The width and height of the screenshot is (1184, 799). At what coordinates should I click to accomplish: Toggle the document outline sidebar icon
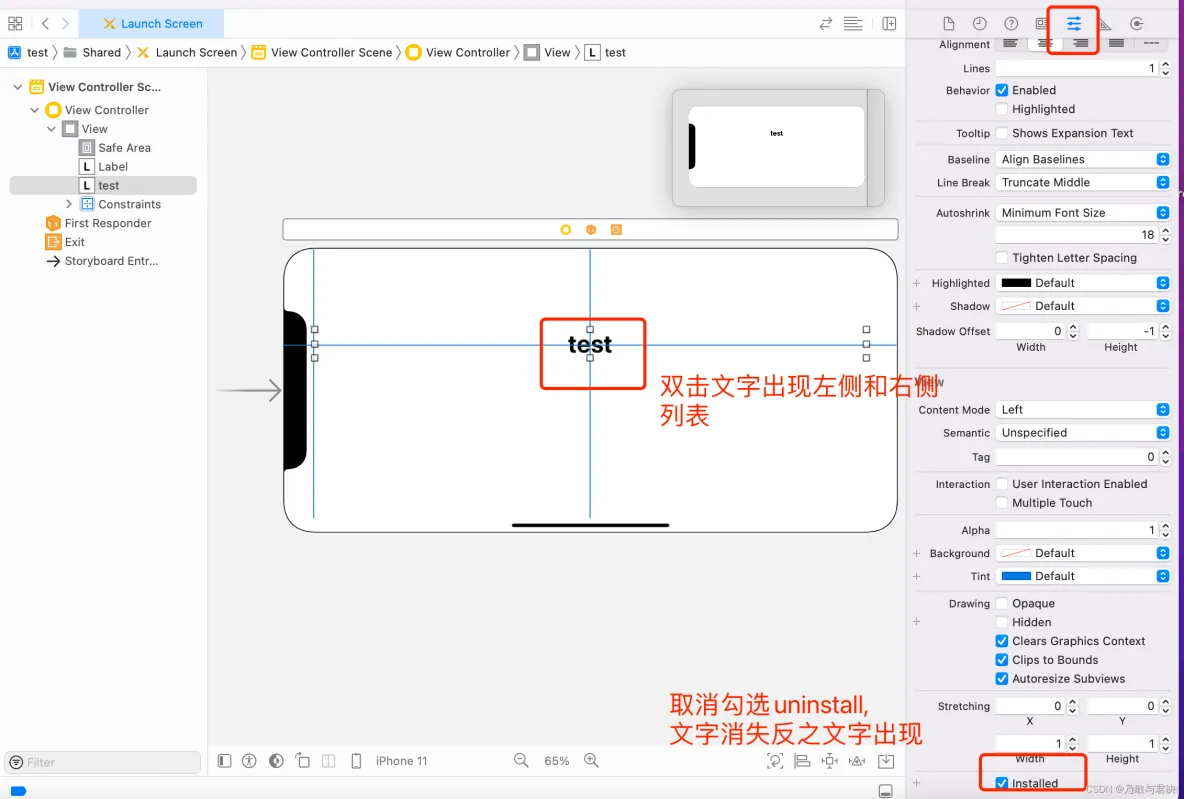click(x=224, y=760)
